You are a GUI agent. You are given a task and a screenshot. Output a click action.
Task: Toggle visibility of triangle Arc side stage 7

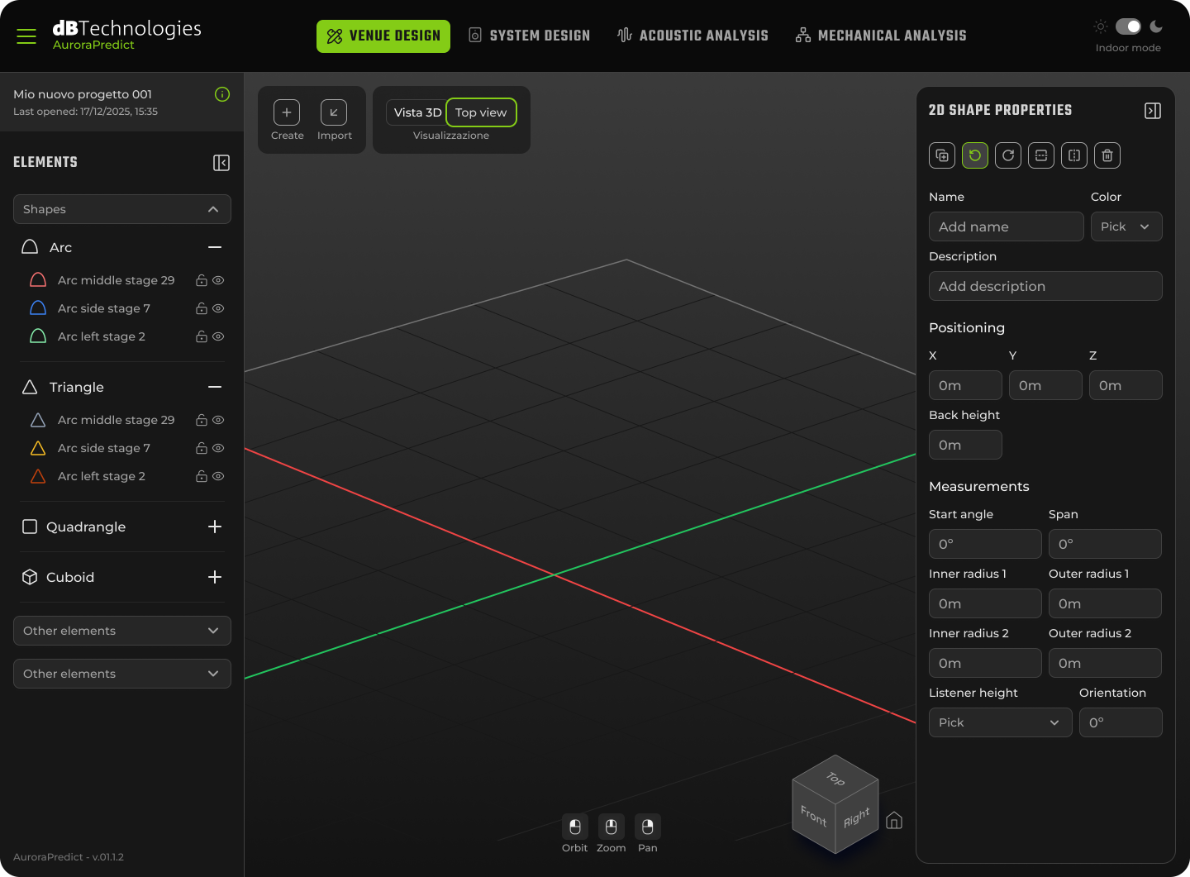coord(218,448)
